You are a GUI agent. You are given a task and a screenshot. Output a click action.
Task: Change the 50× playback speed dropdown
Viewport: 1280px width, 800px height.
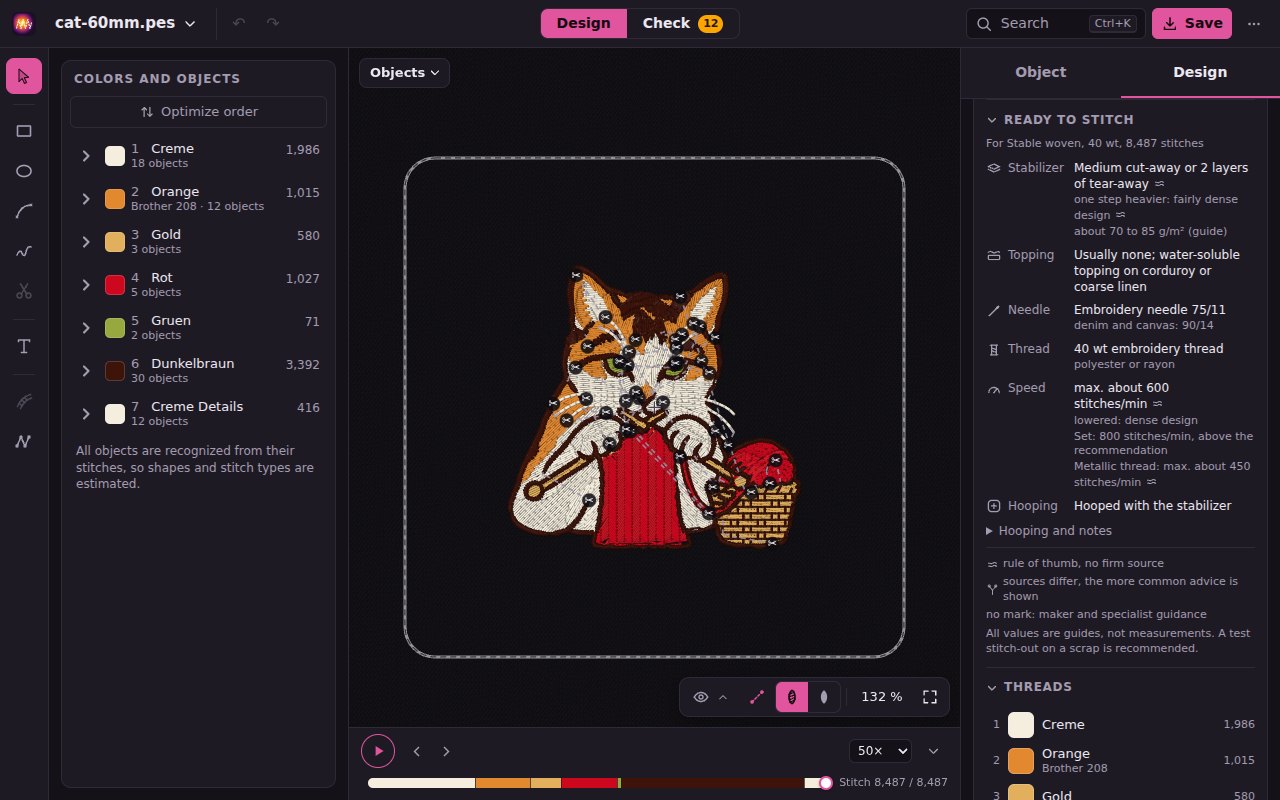(x=880, y=751)
